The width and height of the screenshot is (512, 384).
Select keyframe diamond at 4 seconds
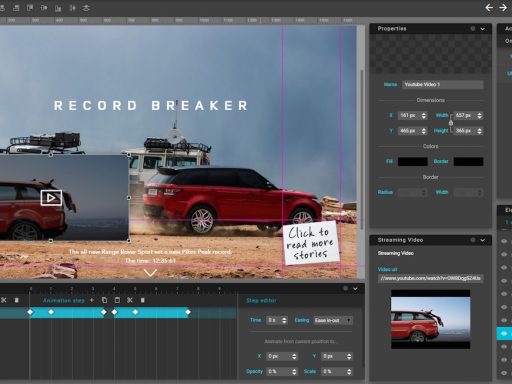tap(114, 312)
